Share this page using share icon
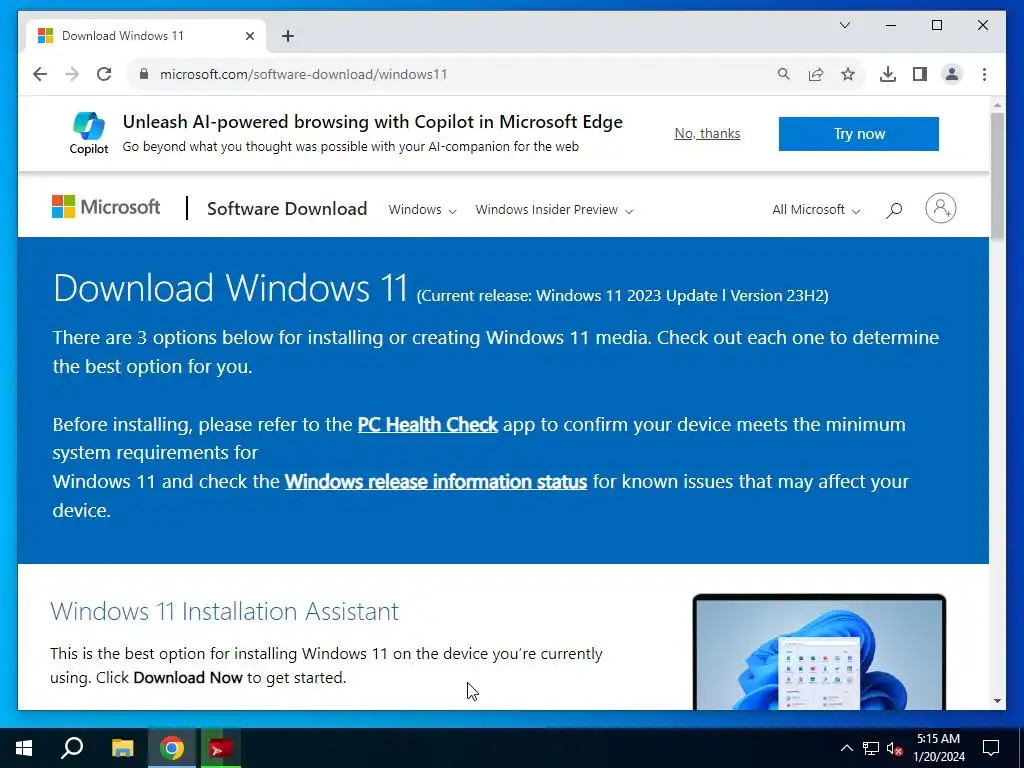 coord(816,74)
